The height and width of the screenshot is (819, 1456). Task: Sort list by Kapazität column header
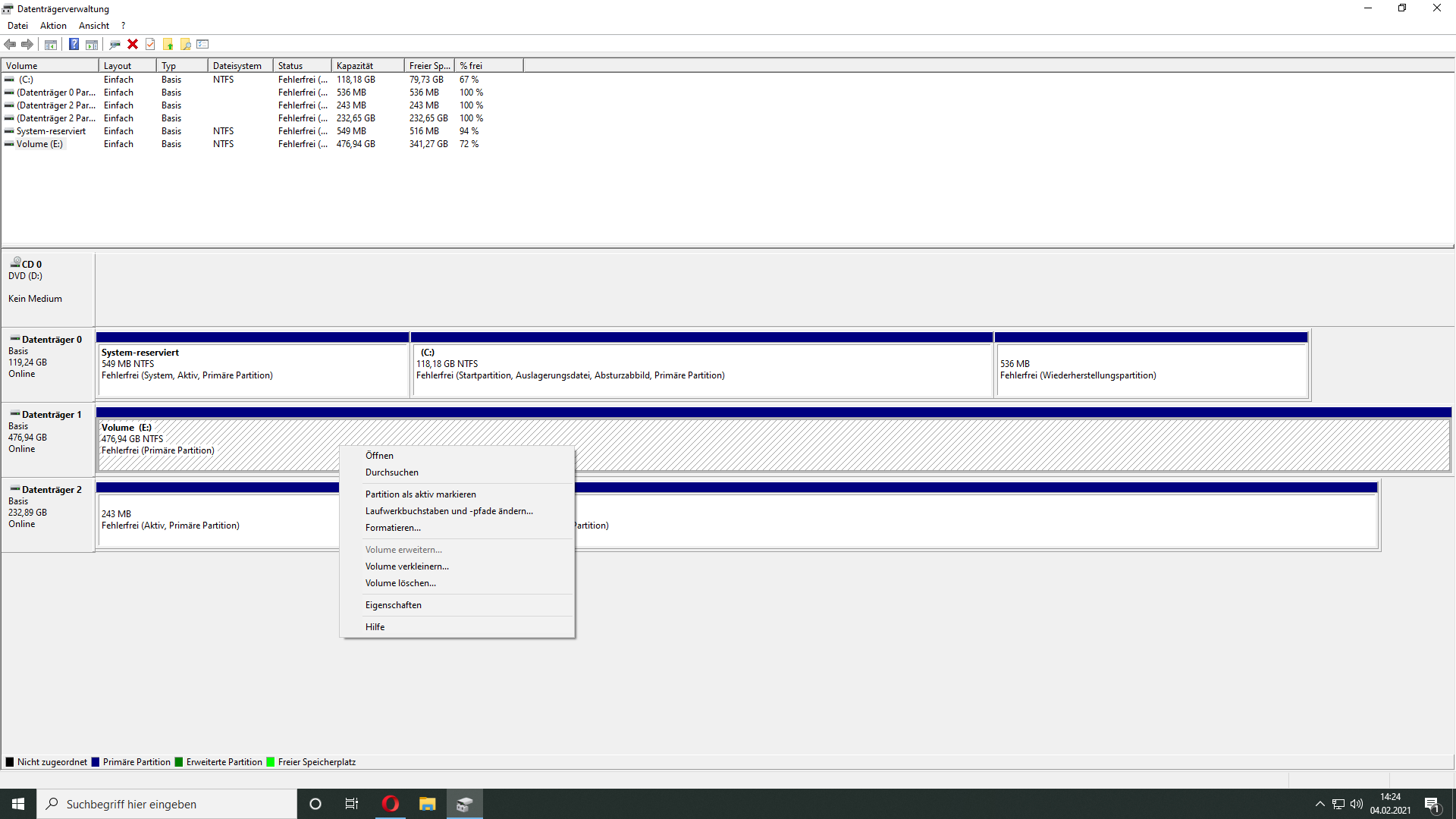367,66
